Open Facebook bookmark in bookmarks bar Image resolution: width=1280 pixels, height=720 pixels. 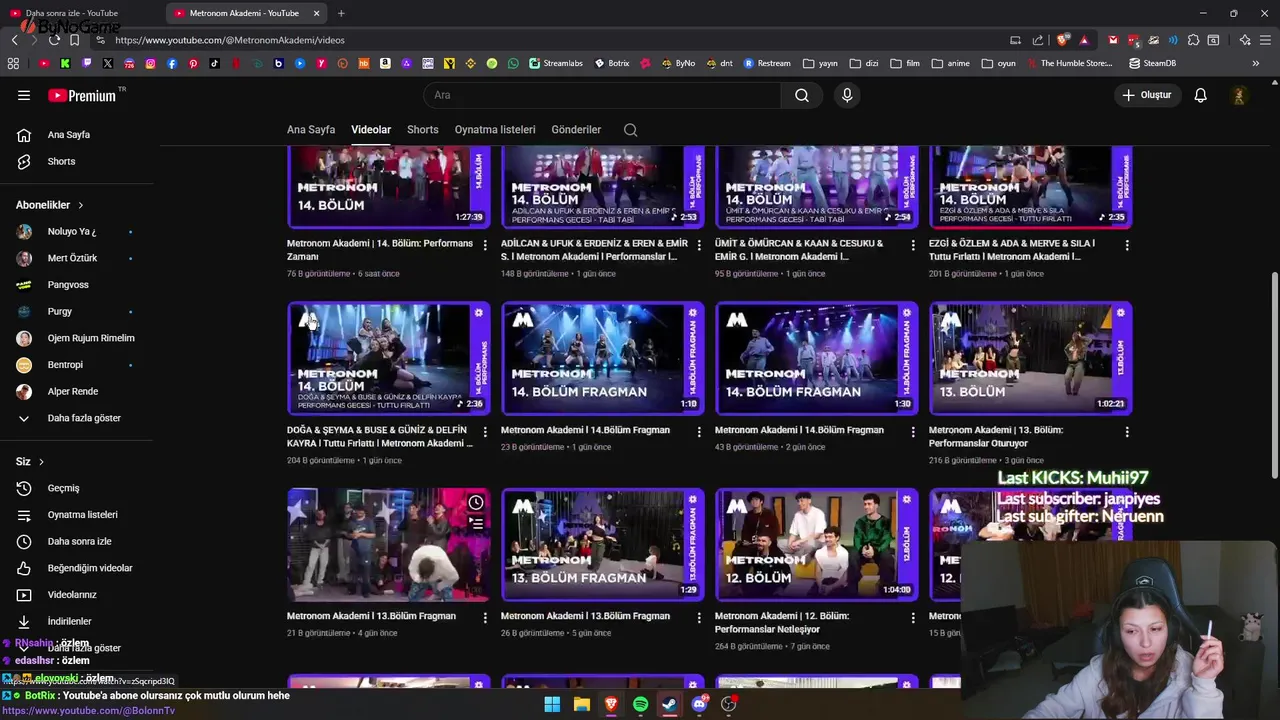172,63
